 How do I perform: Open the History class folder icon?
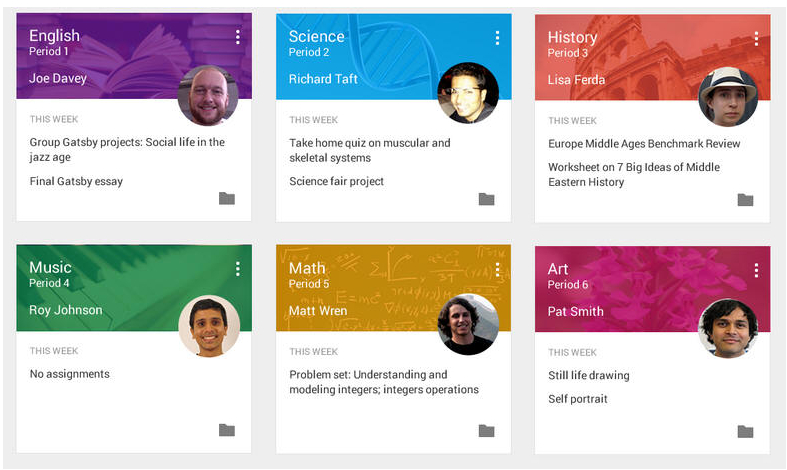tap(745, 199)
